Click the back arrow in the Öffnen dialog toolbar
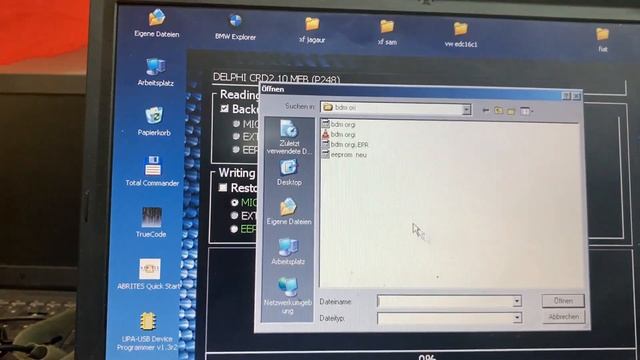 point(486,110)
